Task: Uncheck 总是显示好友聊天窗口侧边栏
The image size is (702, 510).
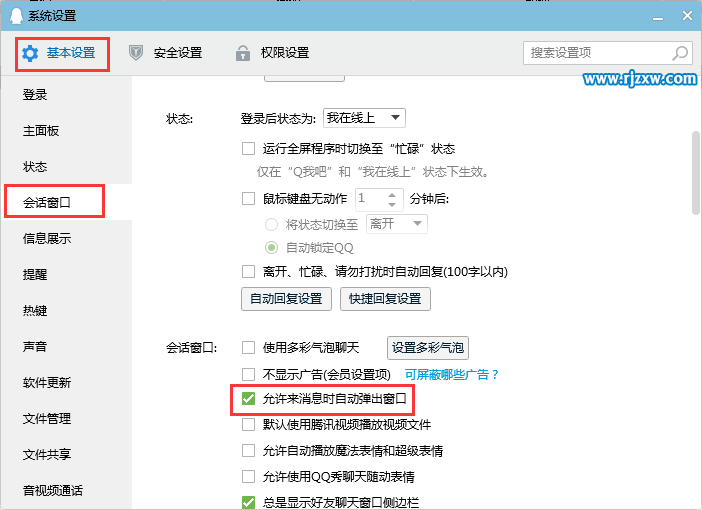Action: (248, 502)
